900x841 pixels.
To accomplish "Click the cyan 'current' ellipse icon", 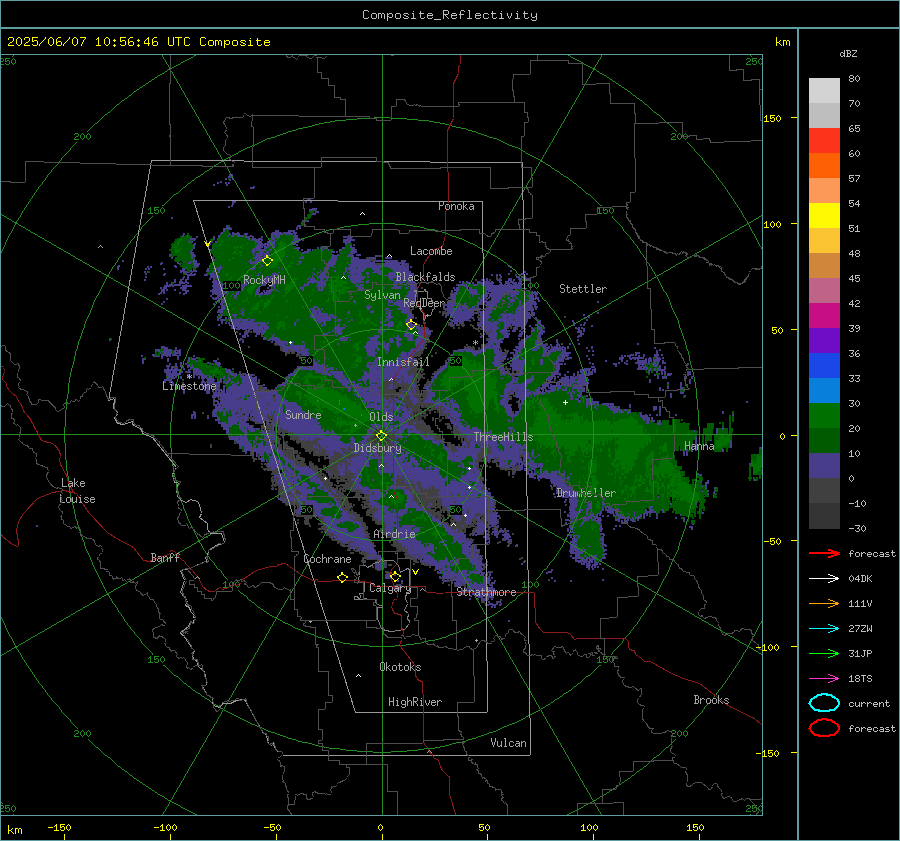I will [x=824, y=703].
